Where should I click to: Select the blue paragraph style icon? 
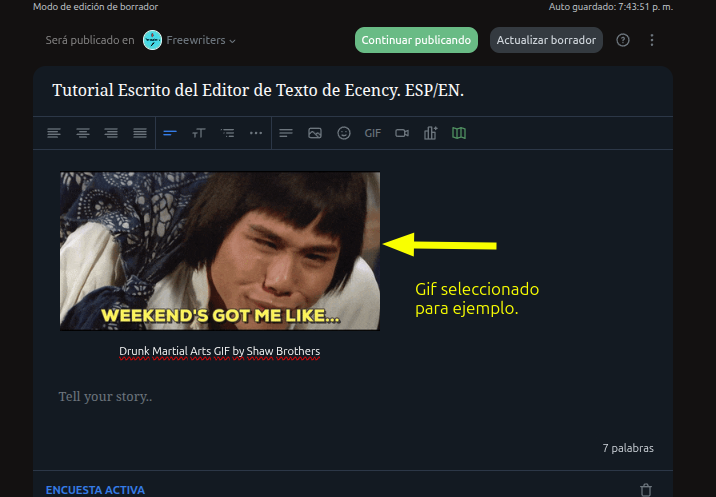coord(170,133)
